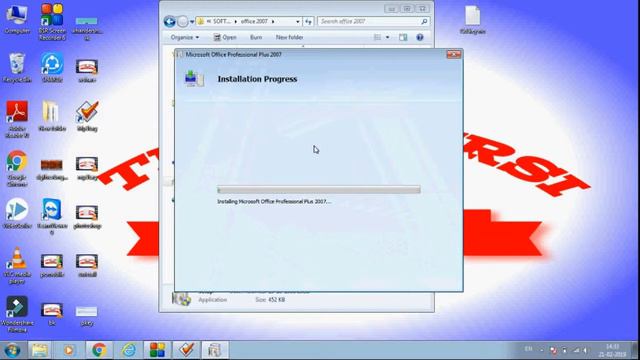Open VLC media player shortcut

(x=17, y=265)
